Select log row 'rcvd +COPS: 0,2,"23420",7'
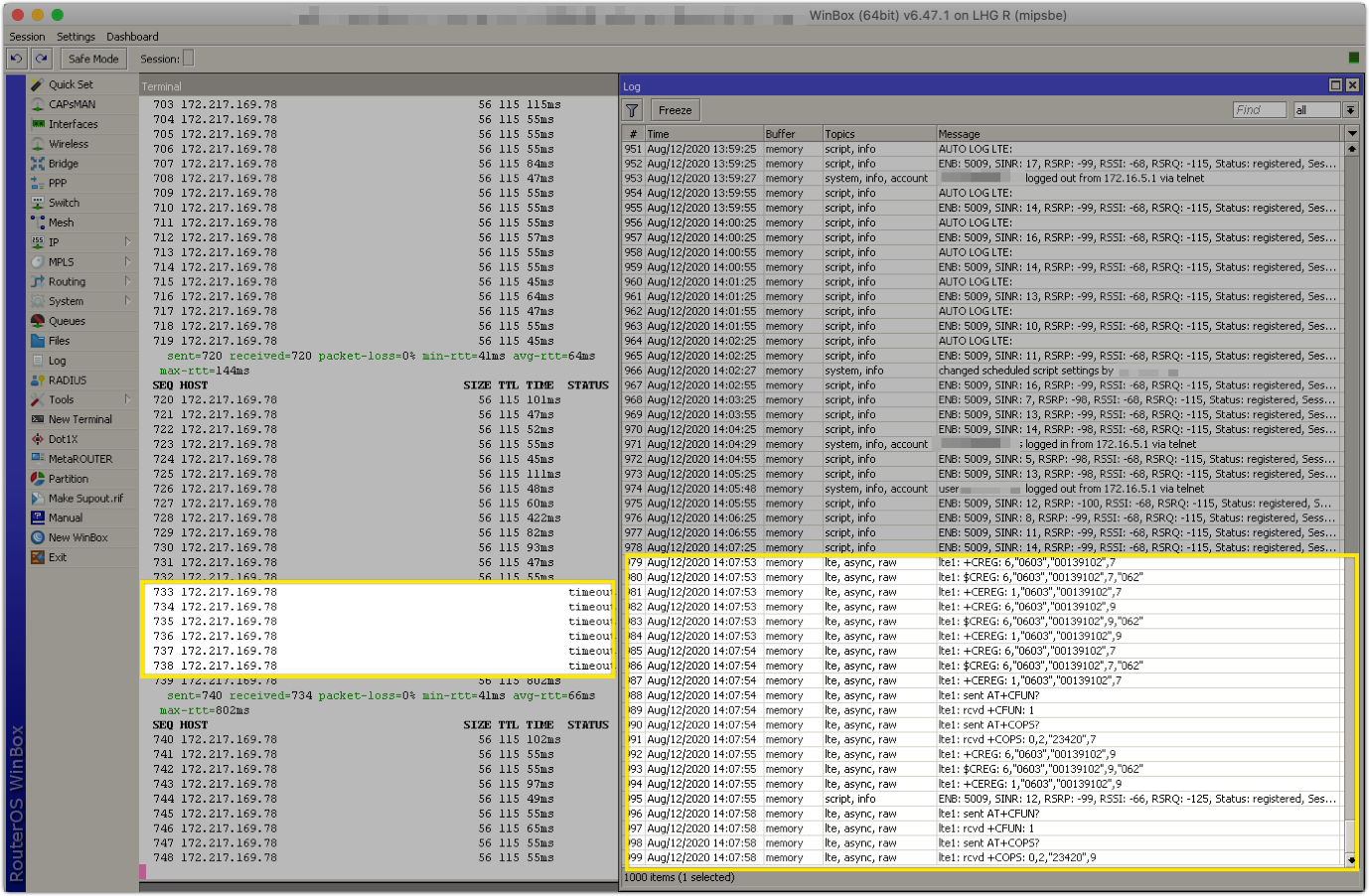1369x896 pixels. click(x=983, y=740)
